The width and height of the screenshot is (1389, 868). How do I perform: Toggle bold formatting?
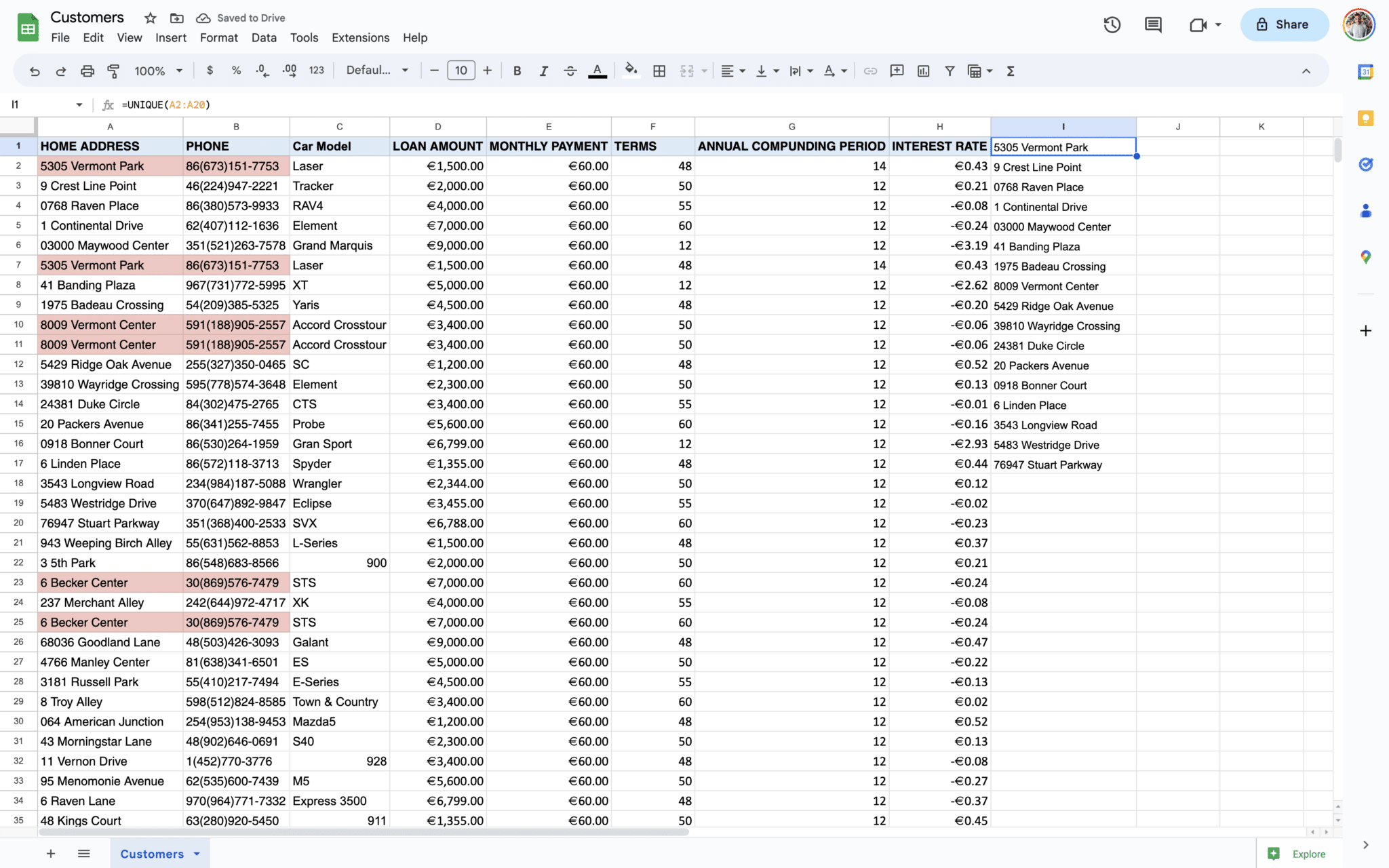pyautogui.click(x=517, y=71)
